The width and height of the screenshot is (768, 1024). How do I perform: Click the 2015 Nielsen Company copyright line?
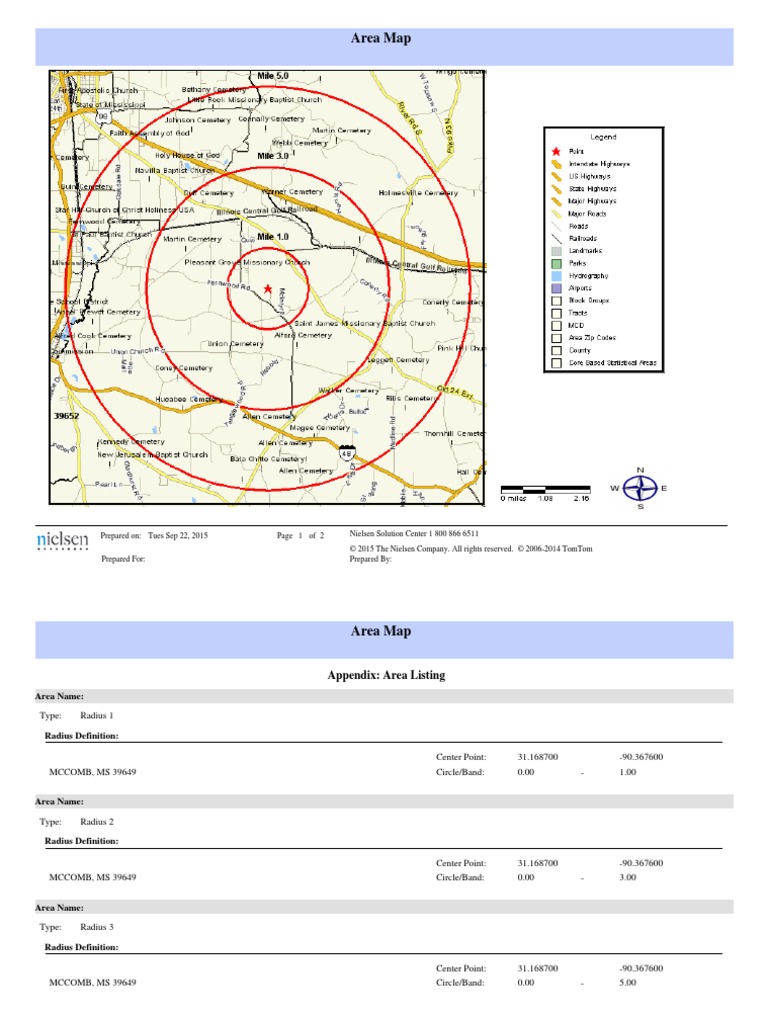[x=471, y=549]
